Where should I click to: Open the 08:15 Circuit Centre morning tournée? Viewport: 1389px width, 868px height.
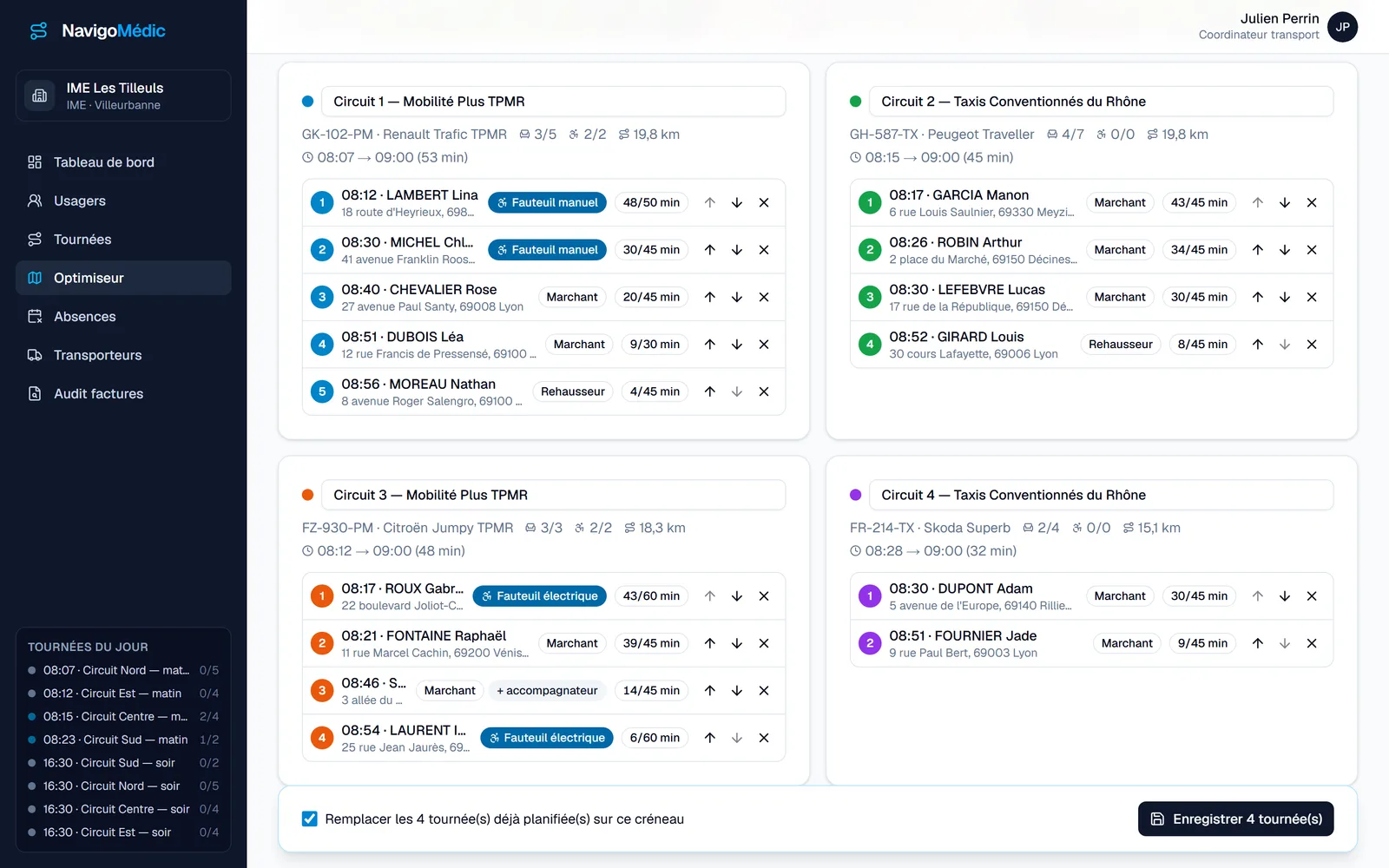tap(123, 716)
